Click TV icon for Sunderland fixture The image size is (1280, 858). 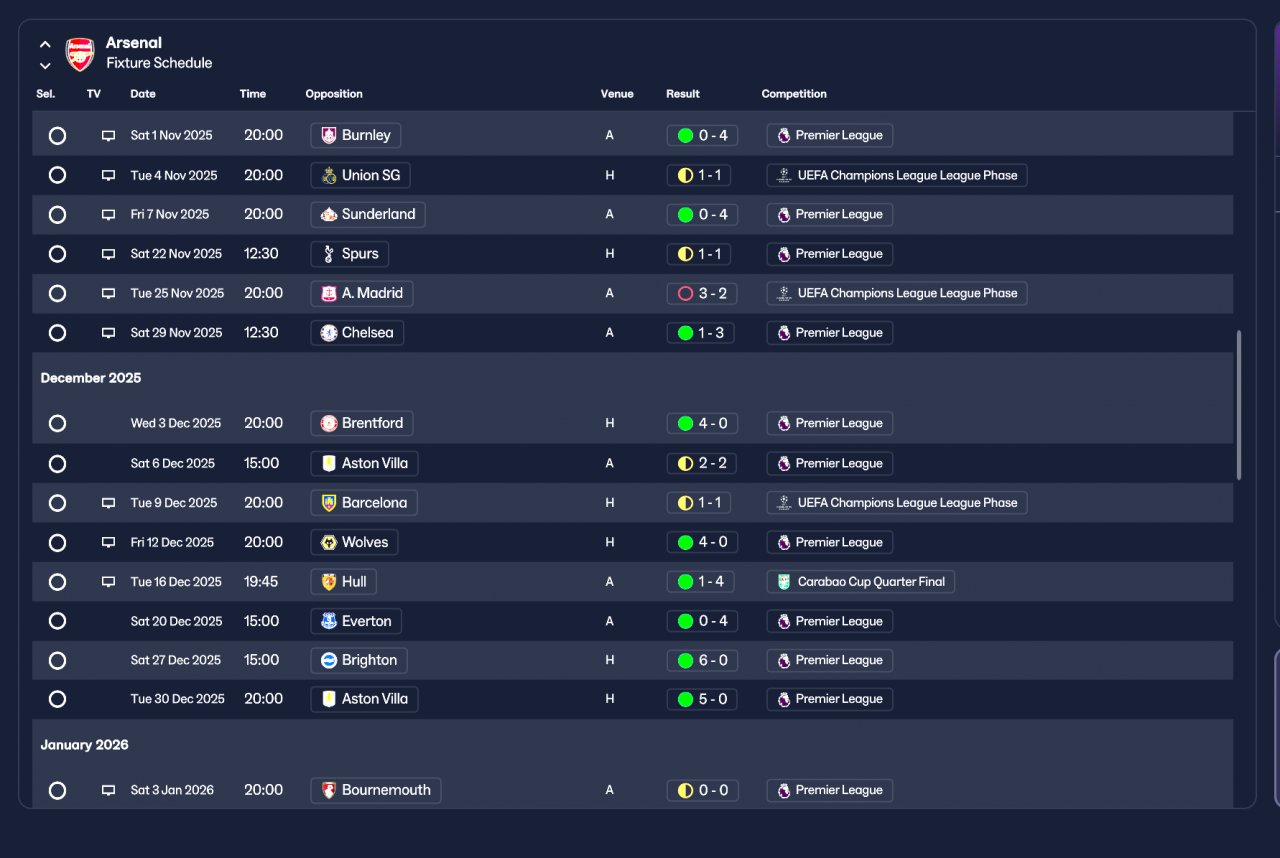coord(108,215)
